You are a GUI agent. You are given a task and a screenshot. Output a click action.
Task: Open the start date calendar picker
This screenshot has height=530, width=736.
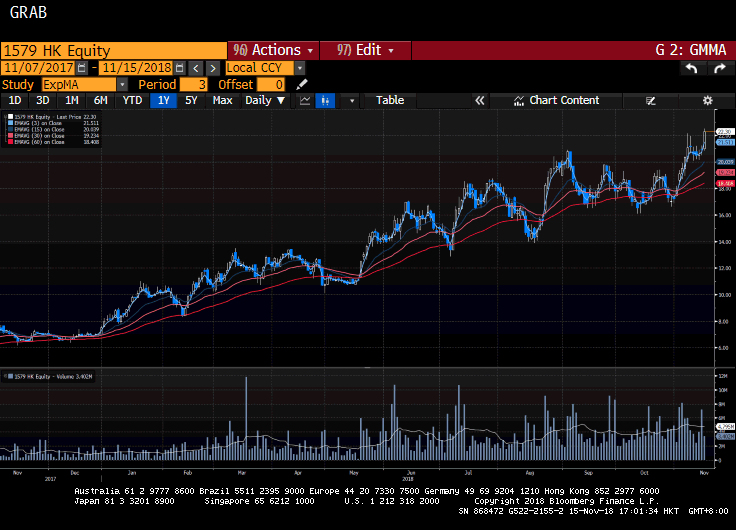(x=81, y=68)
